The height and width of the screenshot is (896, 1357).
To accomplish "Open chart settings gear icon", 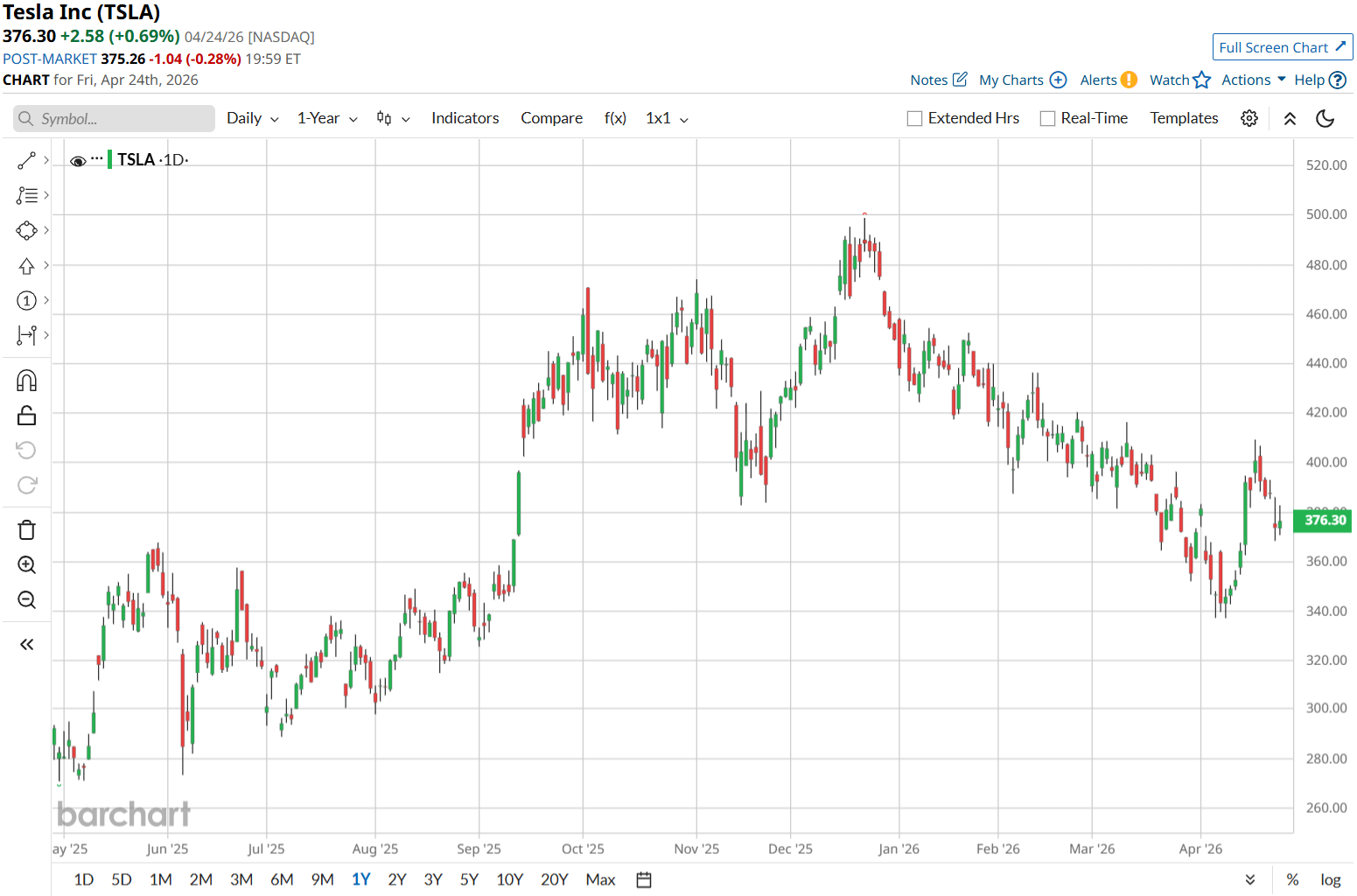I will [x=1249, y=118].
